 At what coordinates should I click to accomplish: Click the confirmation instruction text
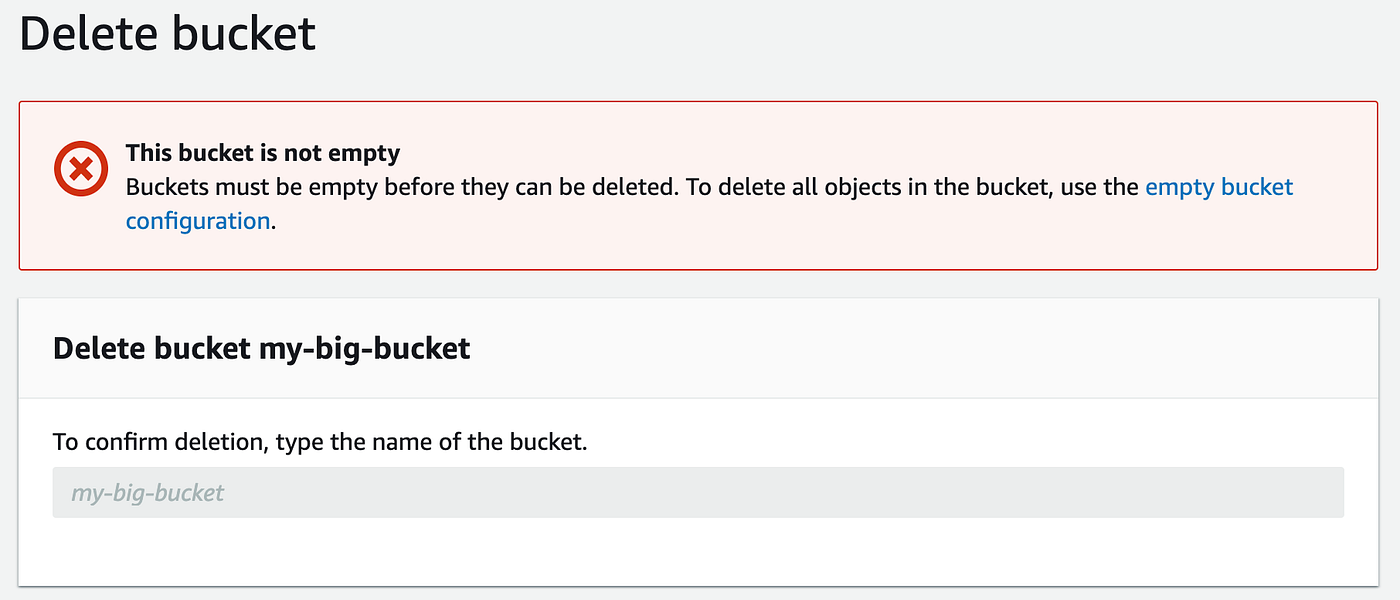(x=318, y=441)
